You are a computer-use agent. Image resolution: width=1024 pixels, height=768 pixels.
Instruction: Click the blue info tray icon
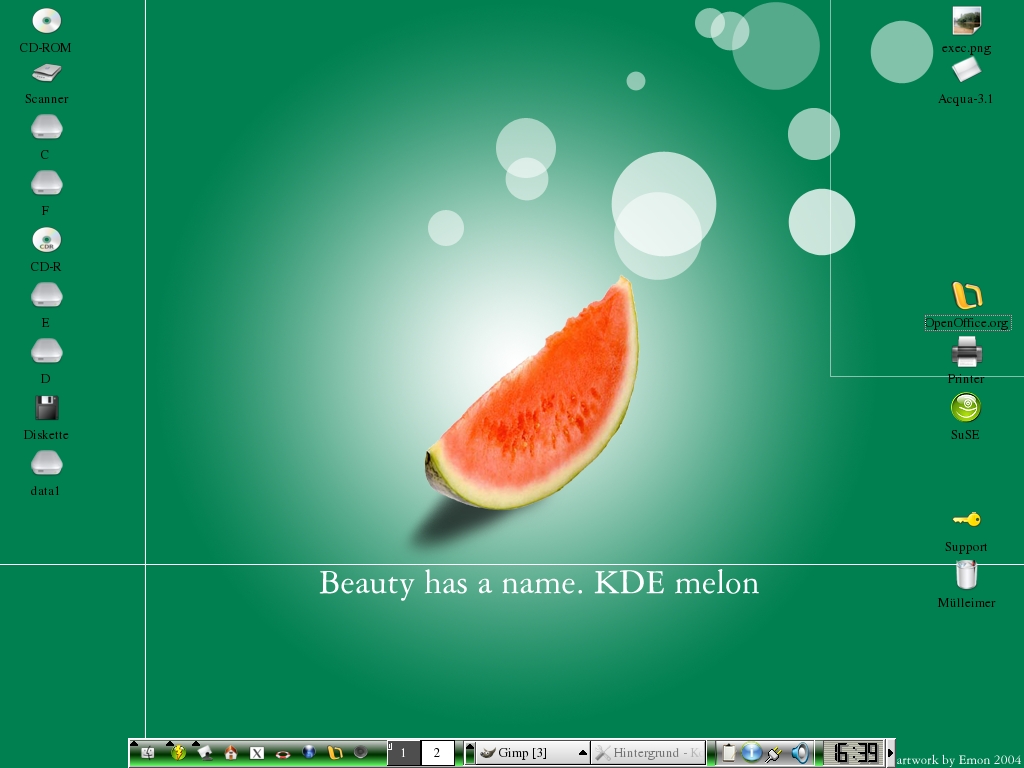[752, 752]
